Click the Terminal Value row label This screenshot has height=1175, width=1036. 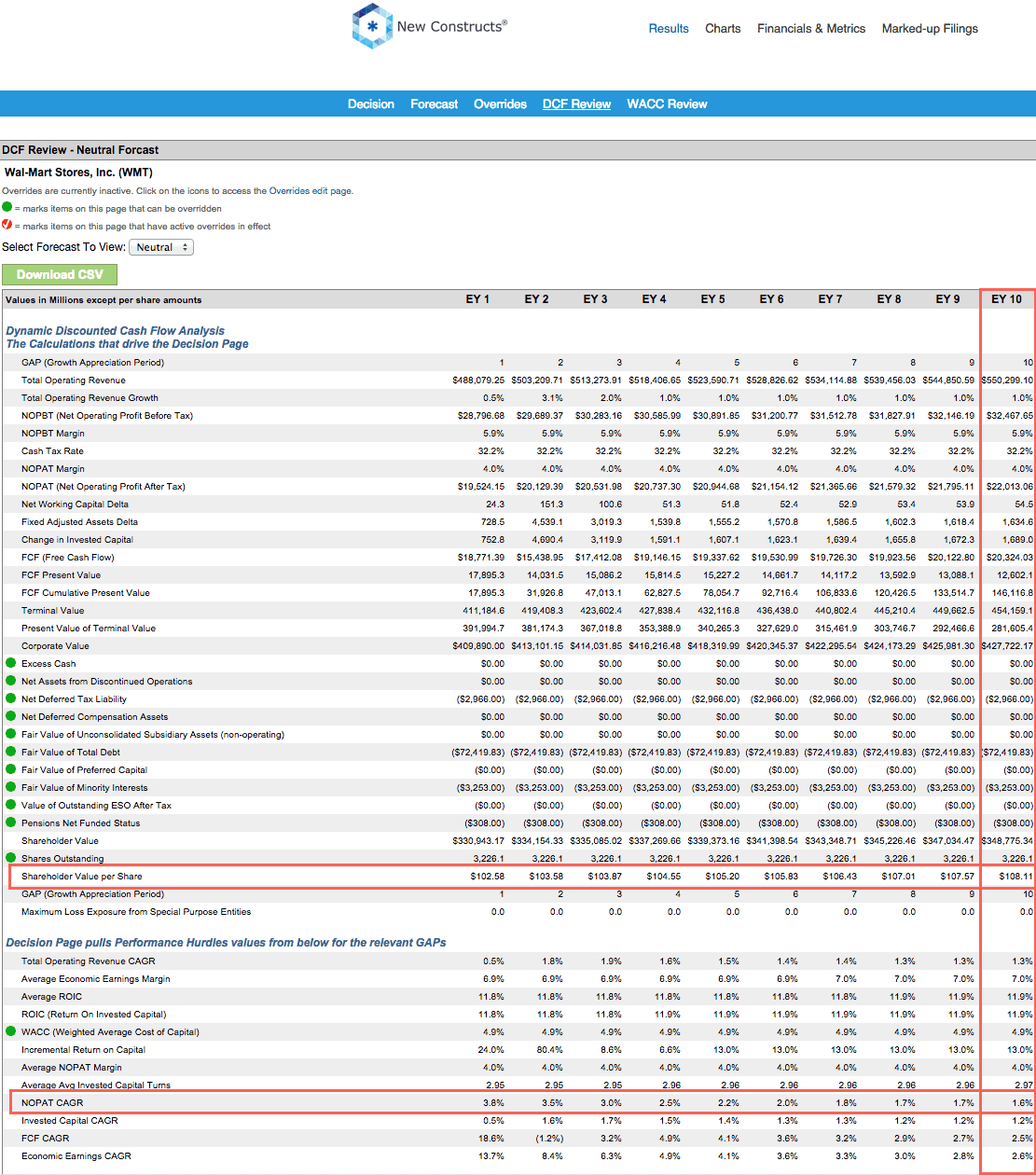53,611
